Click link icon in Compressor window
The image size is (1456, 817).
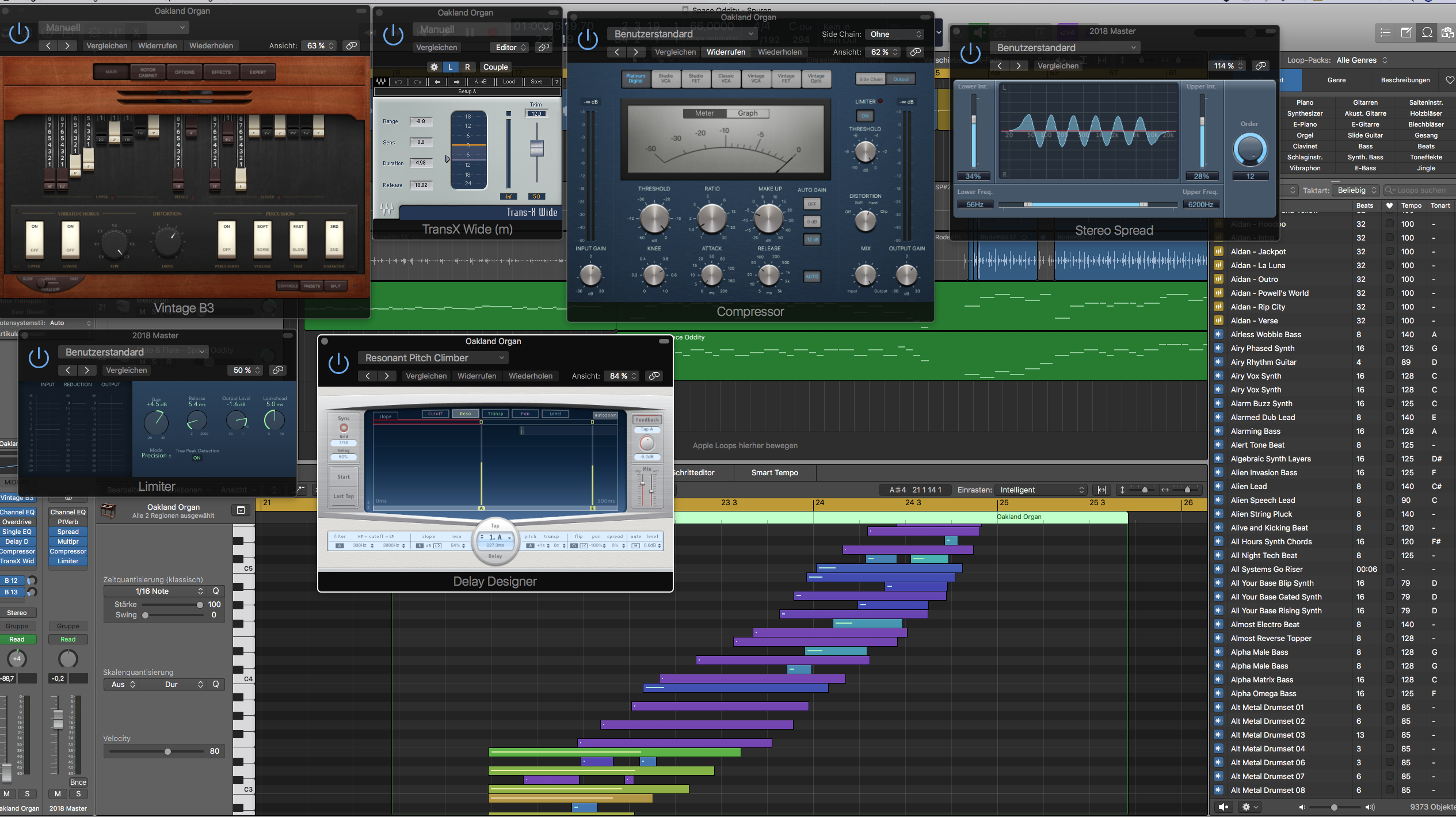click(x=915, y=52)
